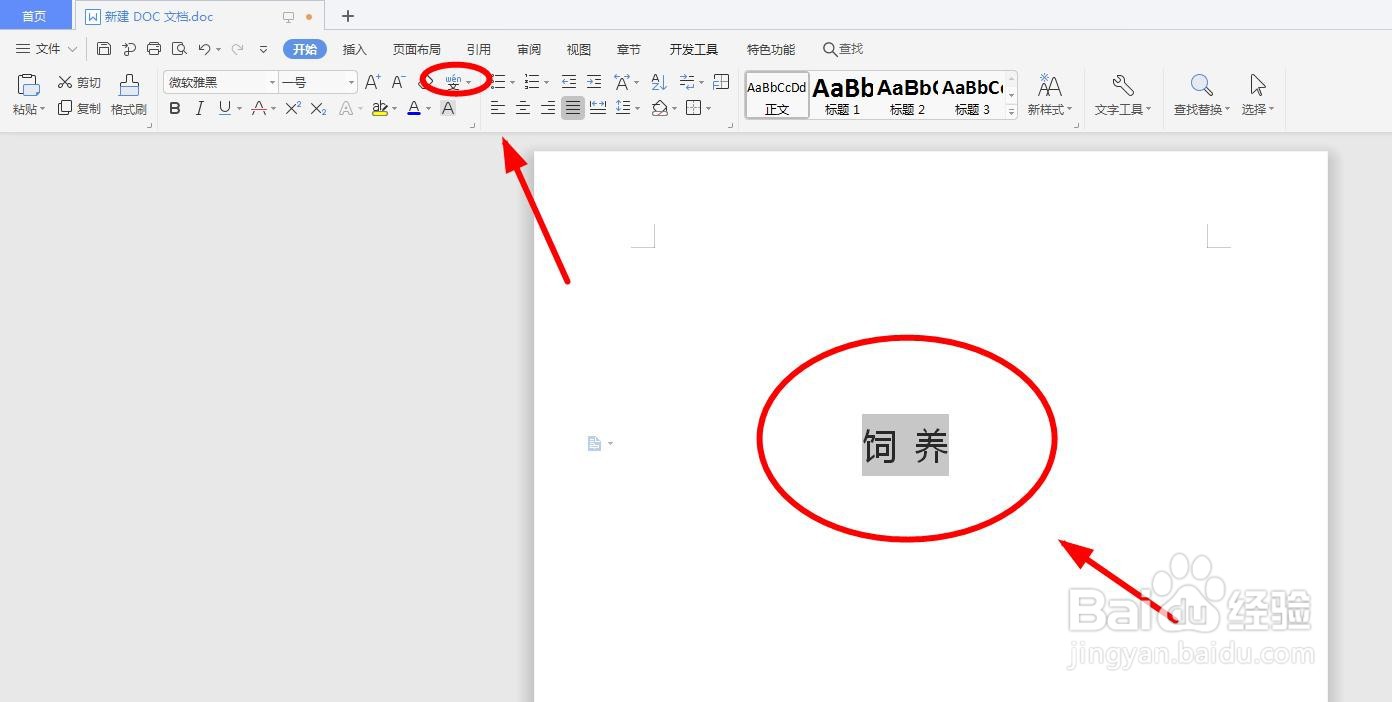Toggle character shading A button
Screen dimensions: 1392x702
tap(448, 108)
